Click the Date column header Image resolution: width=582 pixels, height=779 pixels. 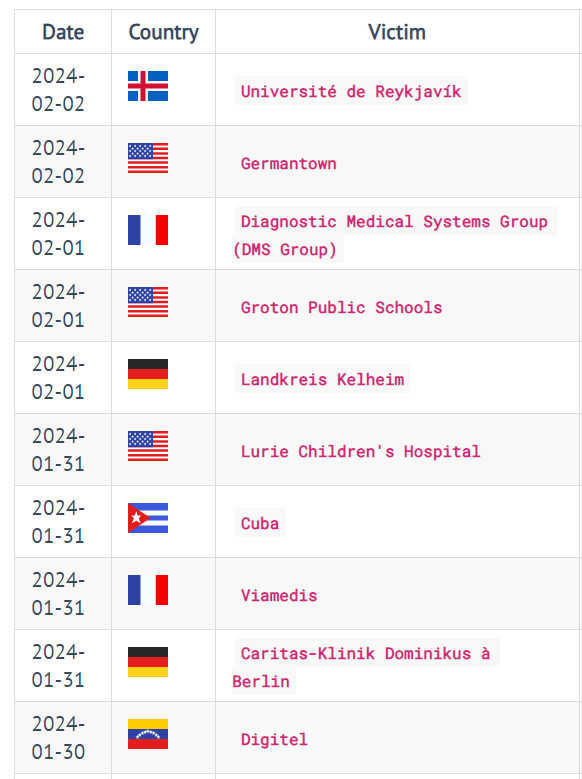click(63, 32)
